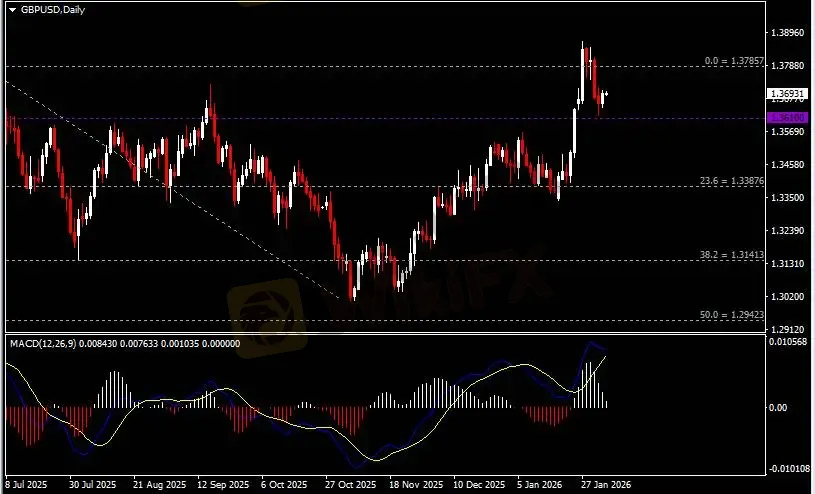Screen dimensions: 815x494
Task: Select the 23.6 = 1.33876 Fibonacci label
Action: [732, 181]
